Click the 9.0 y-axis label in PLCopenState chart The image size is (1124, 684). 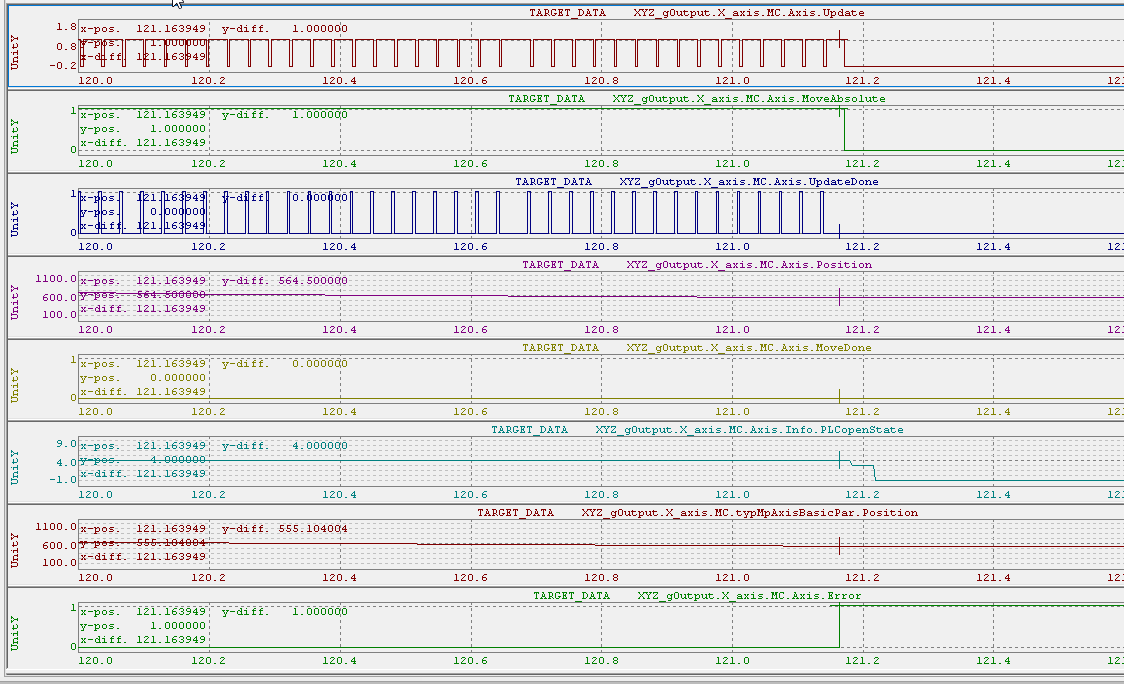point(66,444)
